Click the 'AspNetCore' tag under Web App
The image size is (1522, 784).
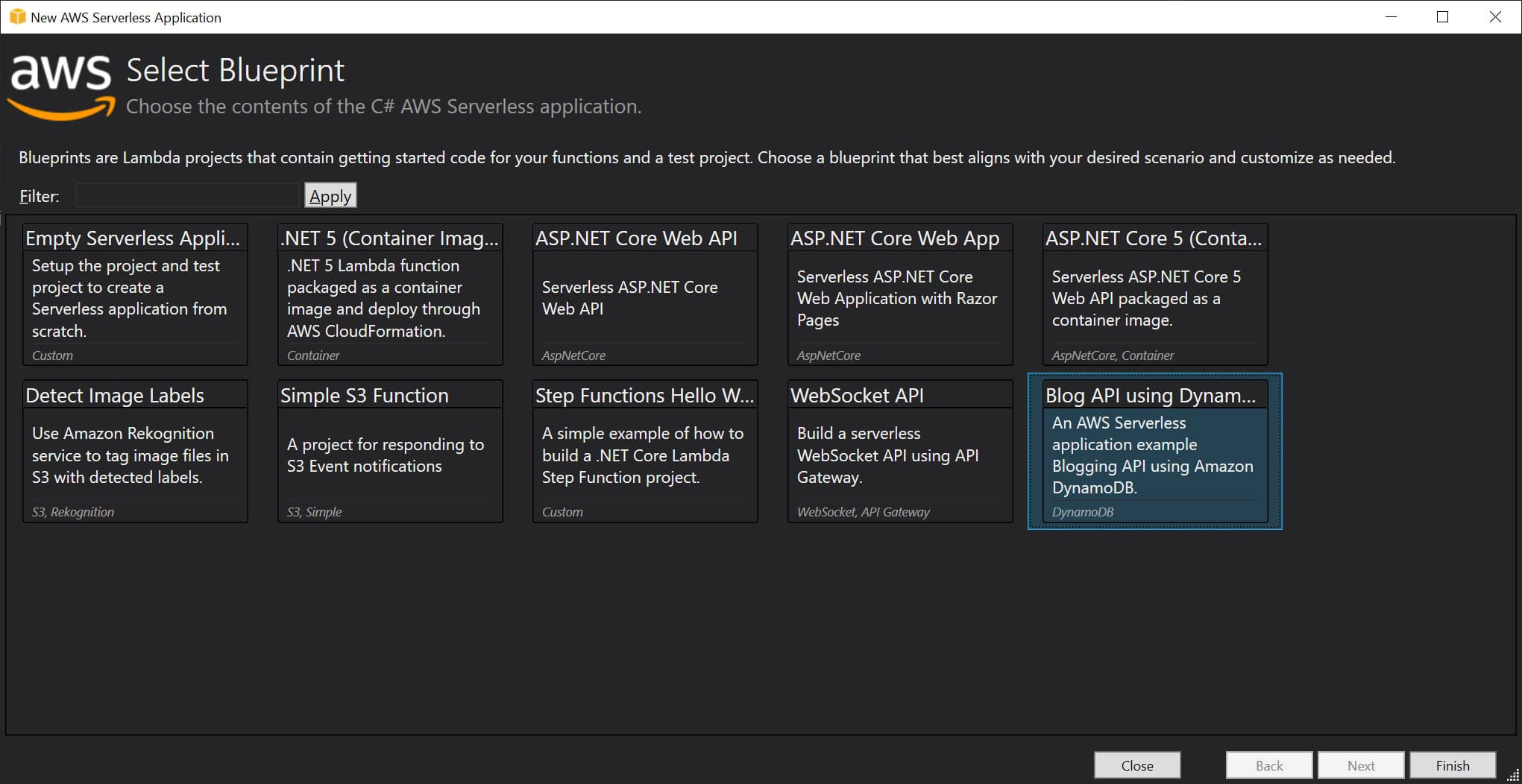(828, 355)
